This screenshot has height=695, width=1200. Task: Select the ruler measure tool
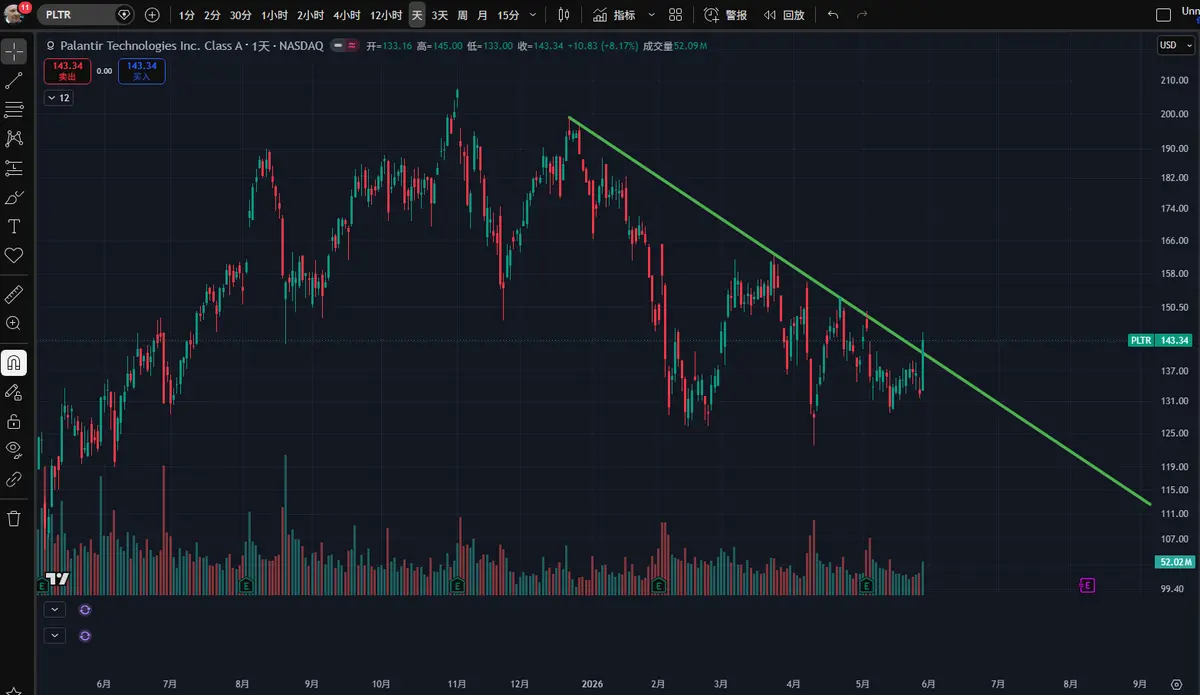coord(14,294)
